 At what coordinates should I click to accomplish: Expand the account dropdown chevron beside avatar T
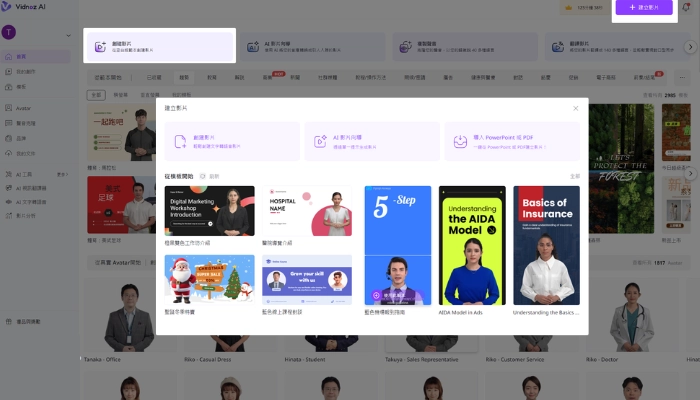pos(68,35)
